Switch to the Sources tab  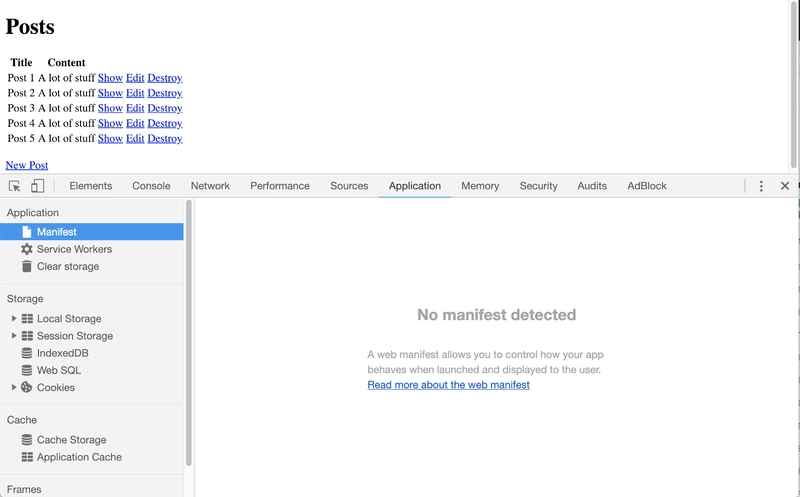tap(349, 186)
